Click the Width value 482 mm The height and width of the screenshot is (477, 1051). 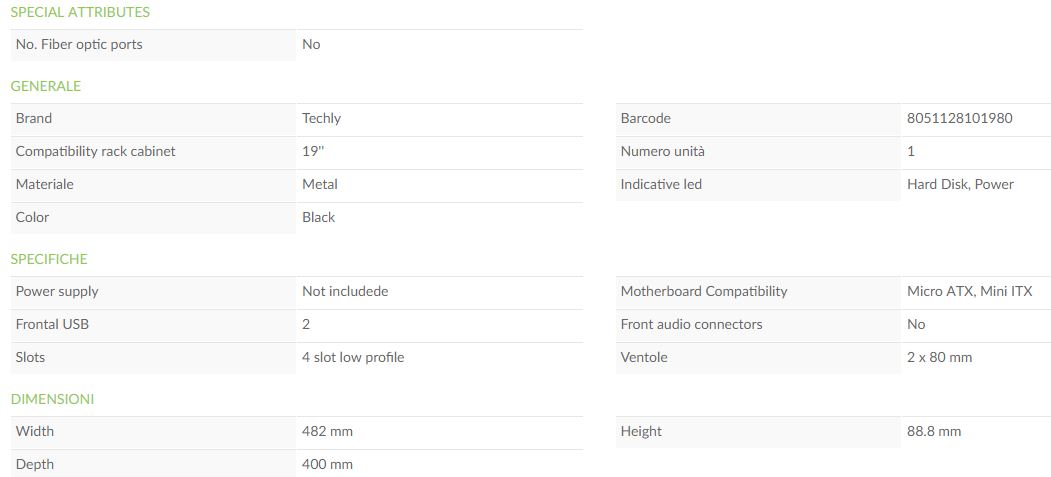pos(327,431)
